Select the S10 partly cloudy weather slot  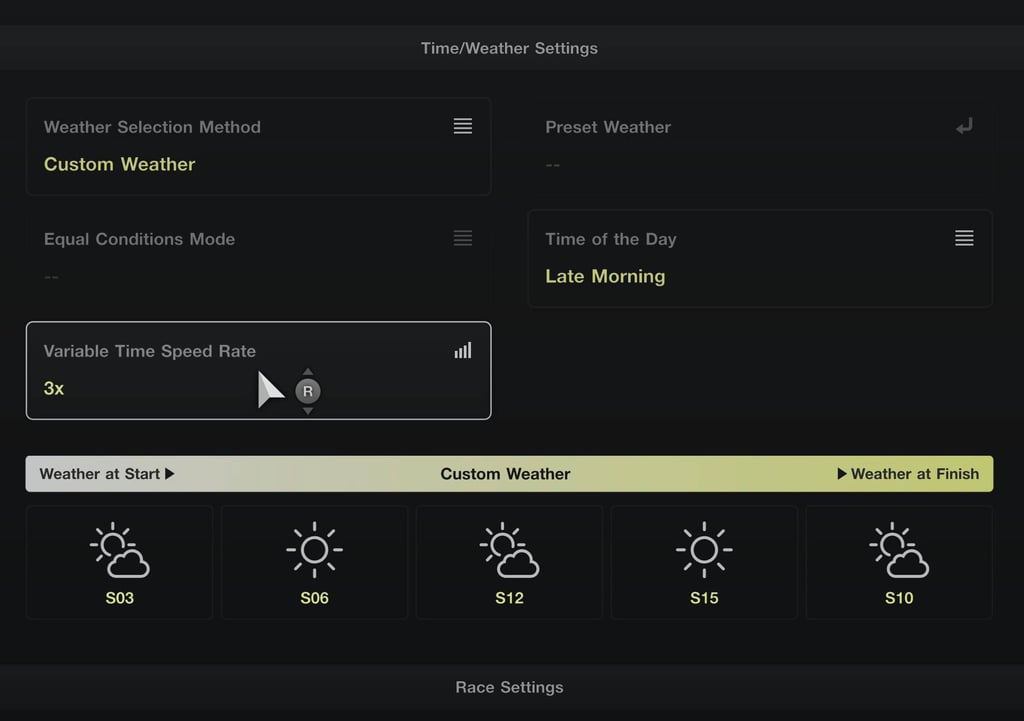899,562
